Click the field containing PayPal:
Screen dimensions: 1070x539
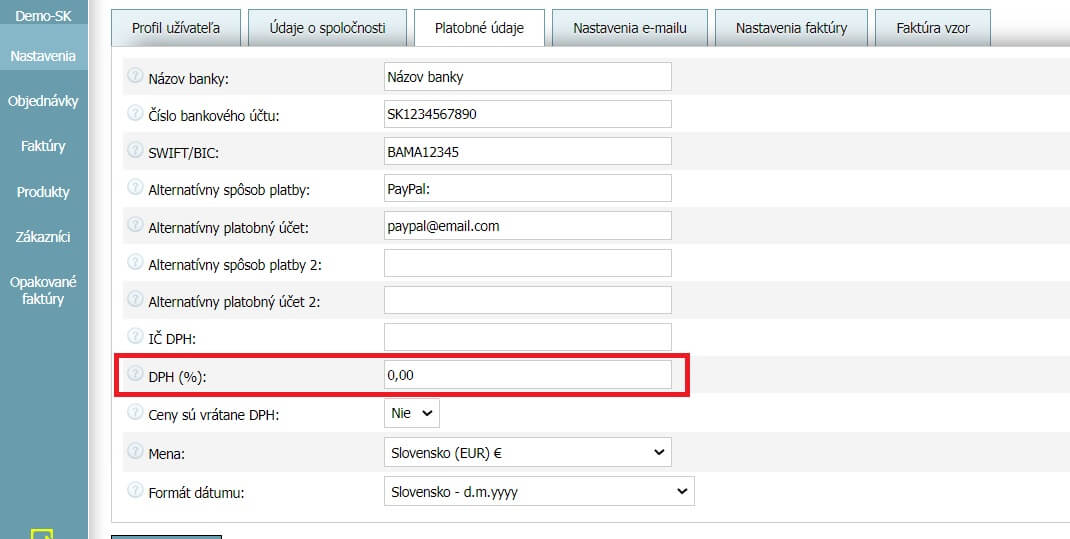527,188
